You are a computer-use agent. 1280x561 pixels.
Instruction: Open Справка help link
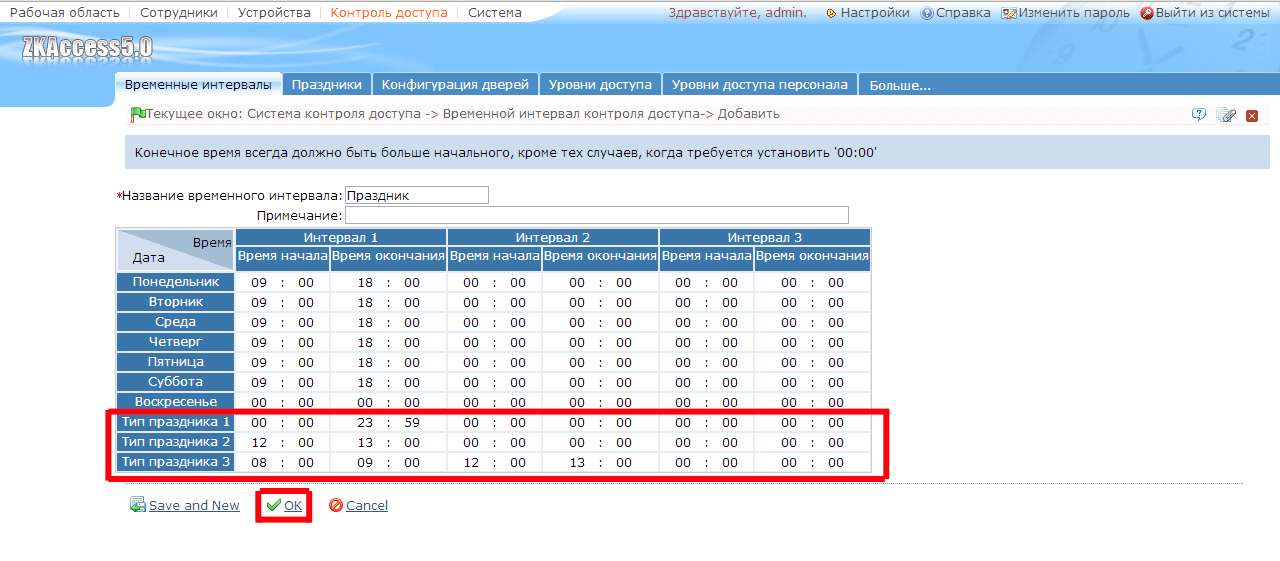[x=956, y=13]
